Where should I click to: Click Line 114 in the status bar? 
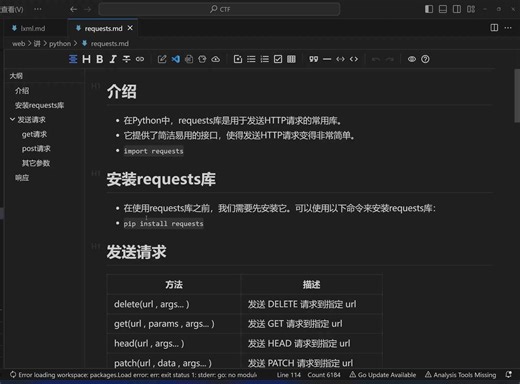[289, 375]
